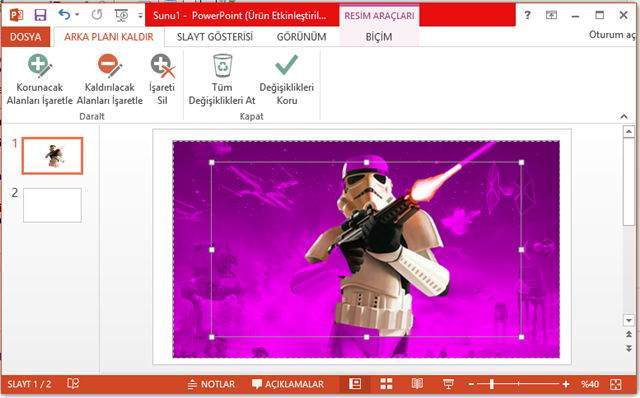Viewport: 640px width, 398px height.
Task: Open AÇIKLAMALAR comments pane
Action: (288, 384)
